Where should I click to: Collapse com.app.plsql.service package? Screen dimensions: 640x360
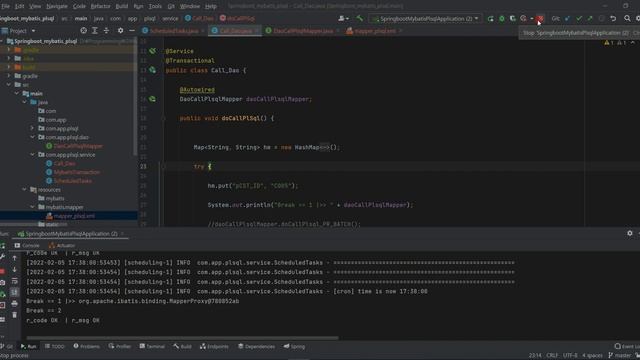[x=32, y=155]
